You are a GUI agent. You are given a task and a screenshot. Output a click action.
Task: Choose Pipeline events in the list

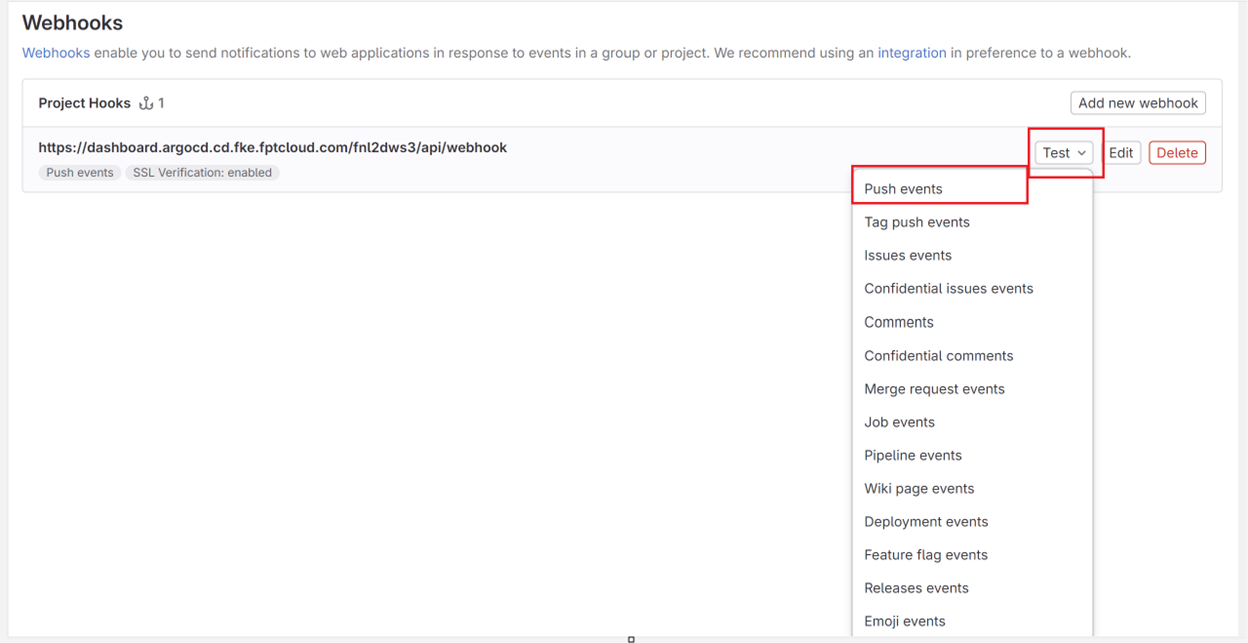click(x=913, y=455)
